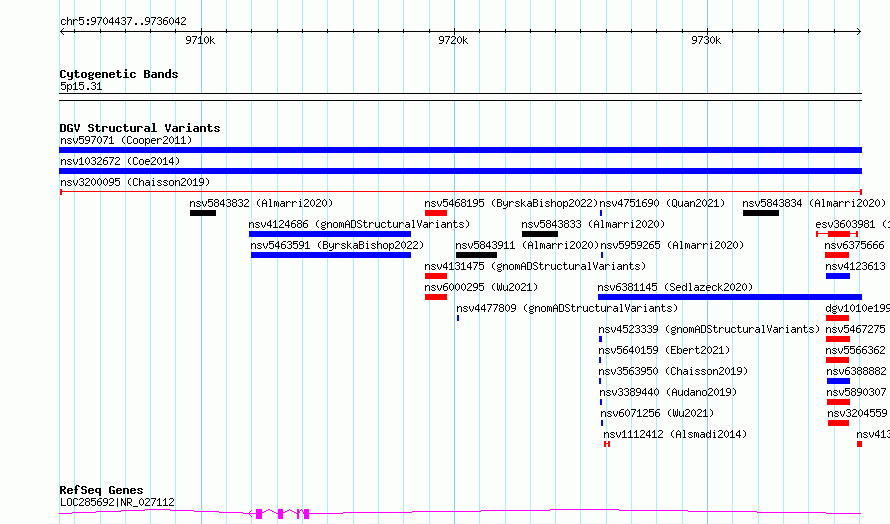
Task: Select blue bar under nsv6388882
Action: 838,381
